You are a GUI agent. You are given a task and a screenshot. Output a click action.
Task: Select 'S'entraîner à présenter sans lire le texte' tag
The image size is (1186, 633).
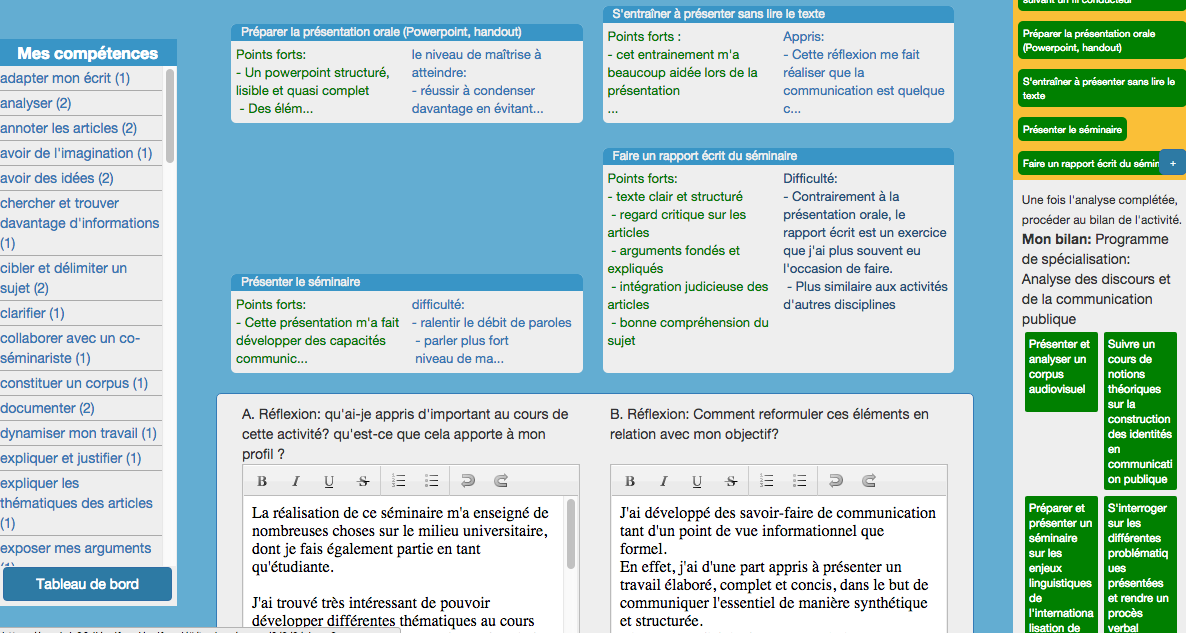1097,88
